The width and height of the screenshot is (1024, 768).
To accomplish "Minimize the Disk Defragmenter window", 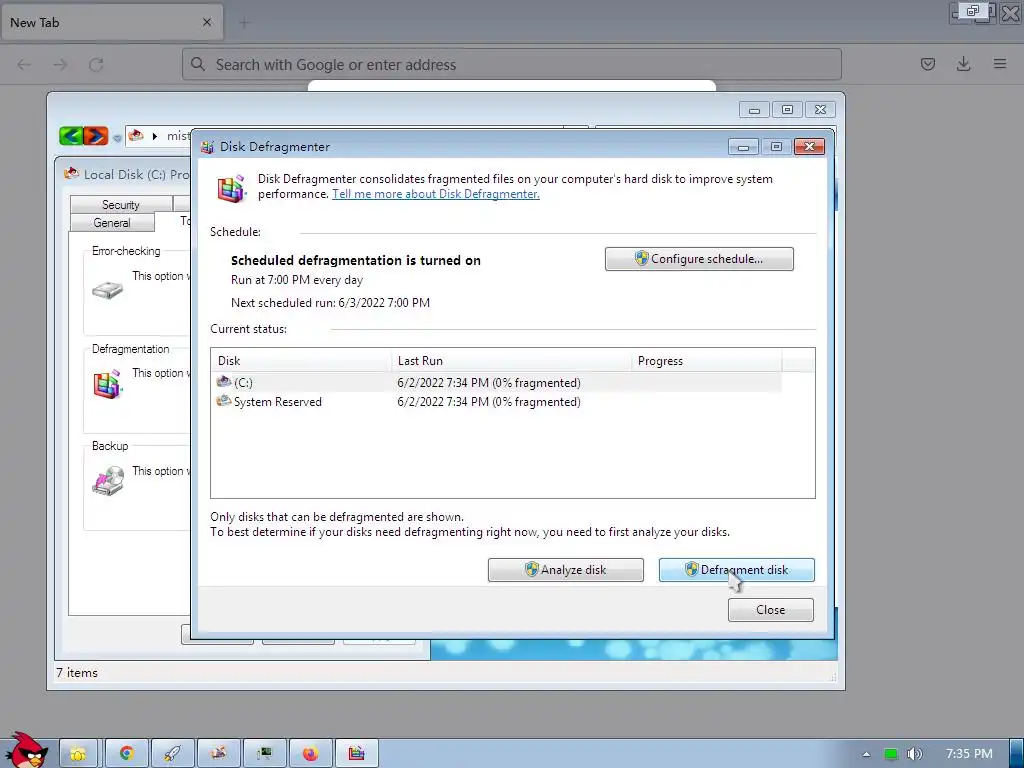I will pyautogui.click(x=743, y=147).
